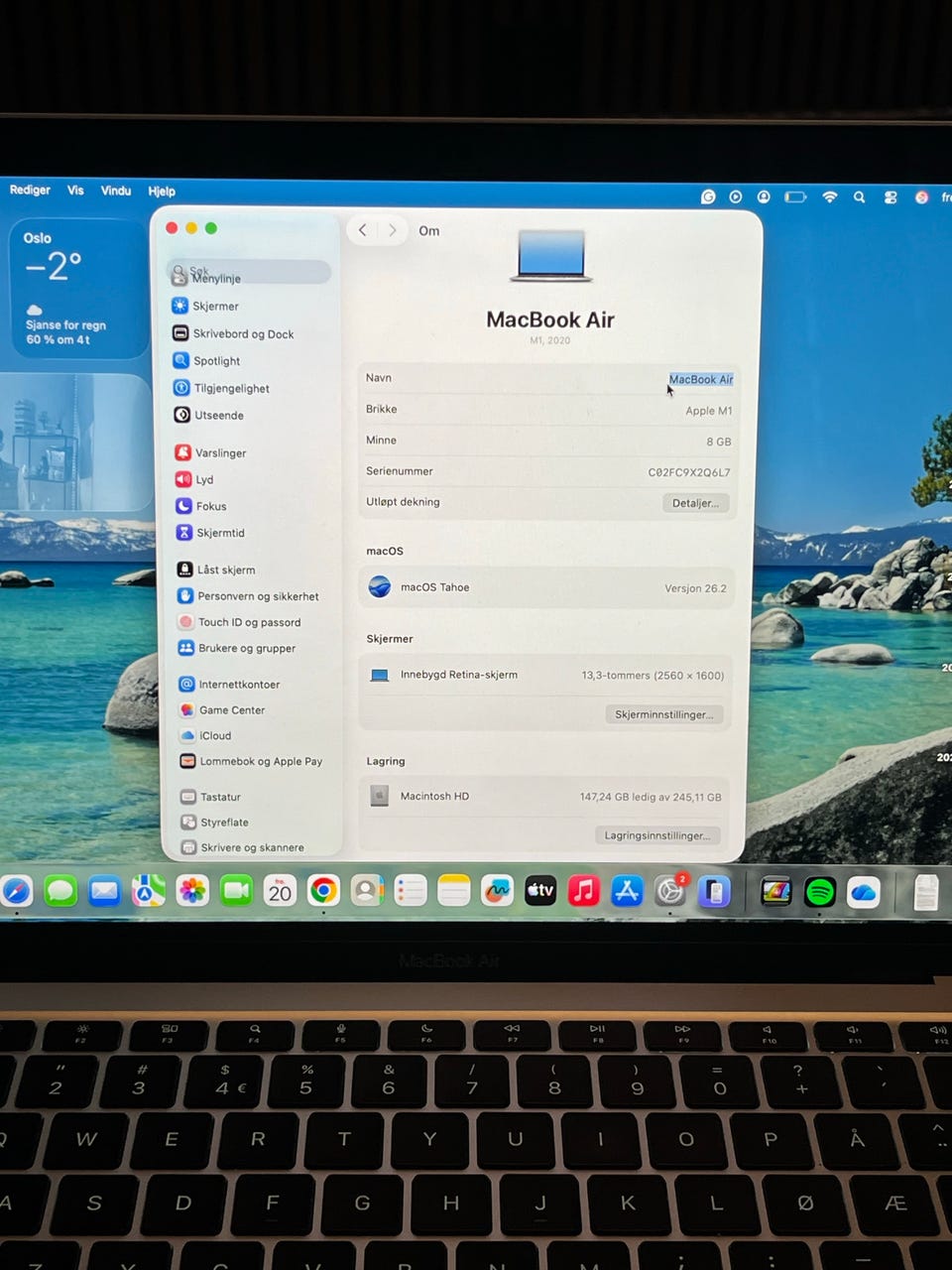This screenshot has height=1270, width=952.
Task: Open Personvern og sikkerhet
Action: point(249,596)
